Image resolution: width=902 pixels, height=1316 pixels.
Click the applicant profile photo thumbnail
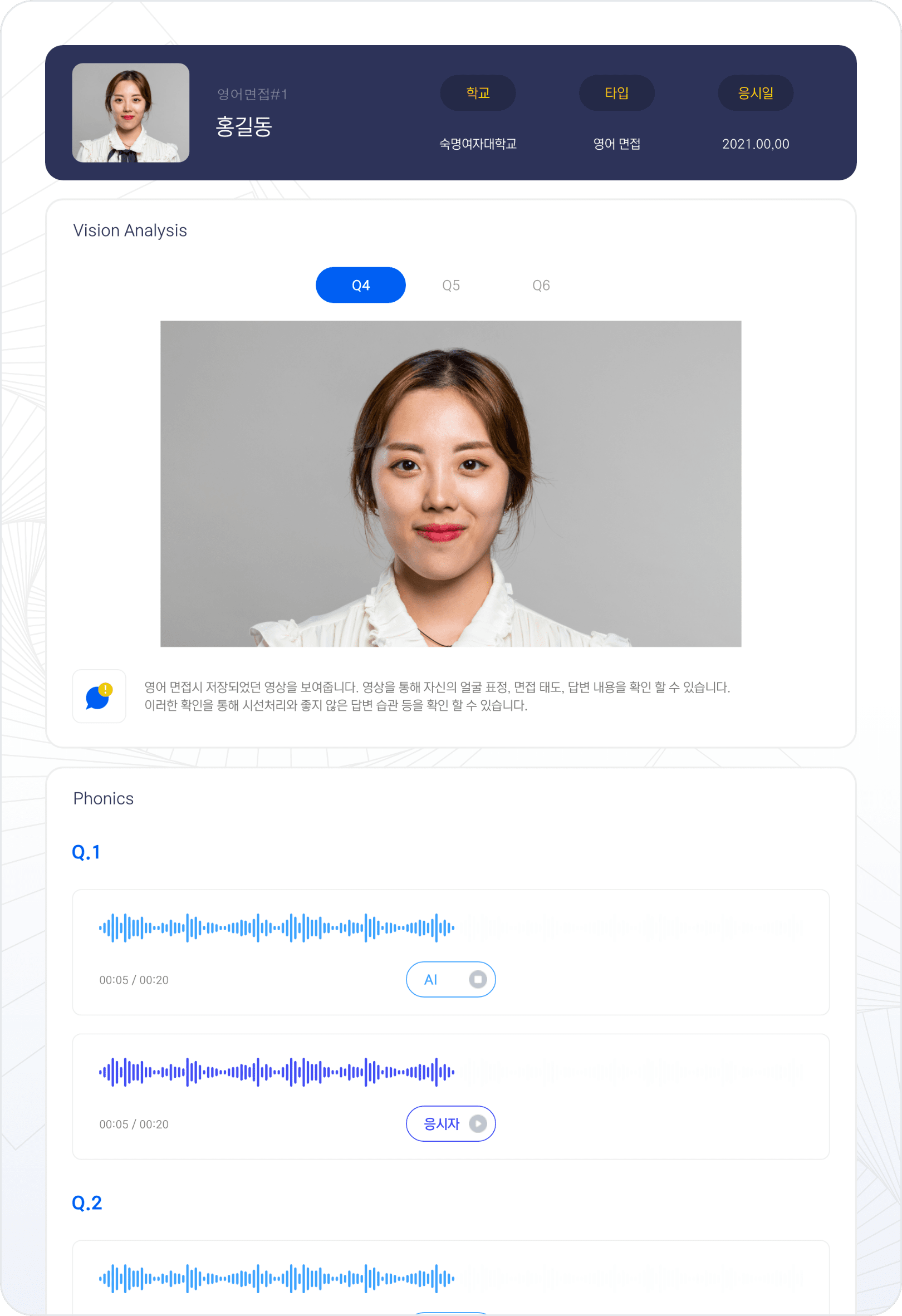131,112
